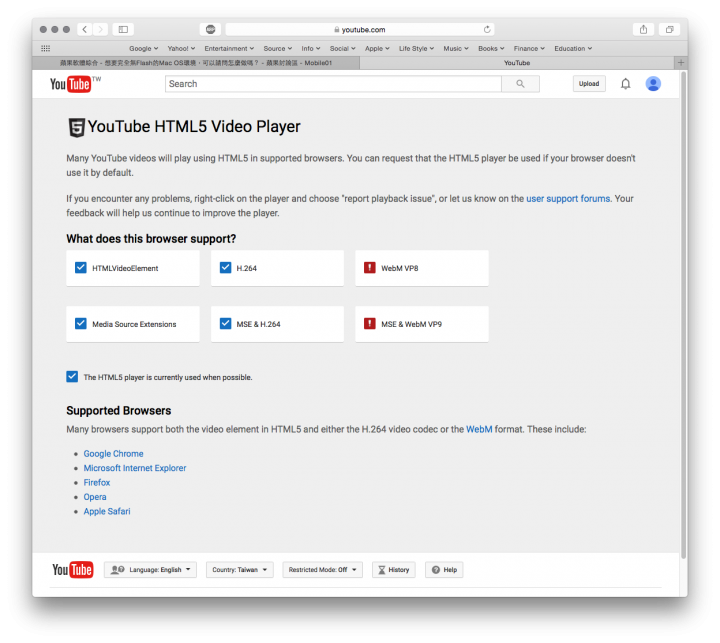Show all tabs overview
Screen dimensions: 720x643
pyautogui.click(x=669, y=29)
